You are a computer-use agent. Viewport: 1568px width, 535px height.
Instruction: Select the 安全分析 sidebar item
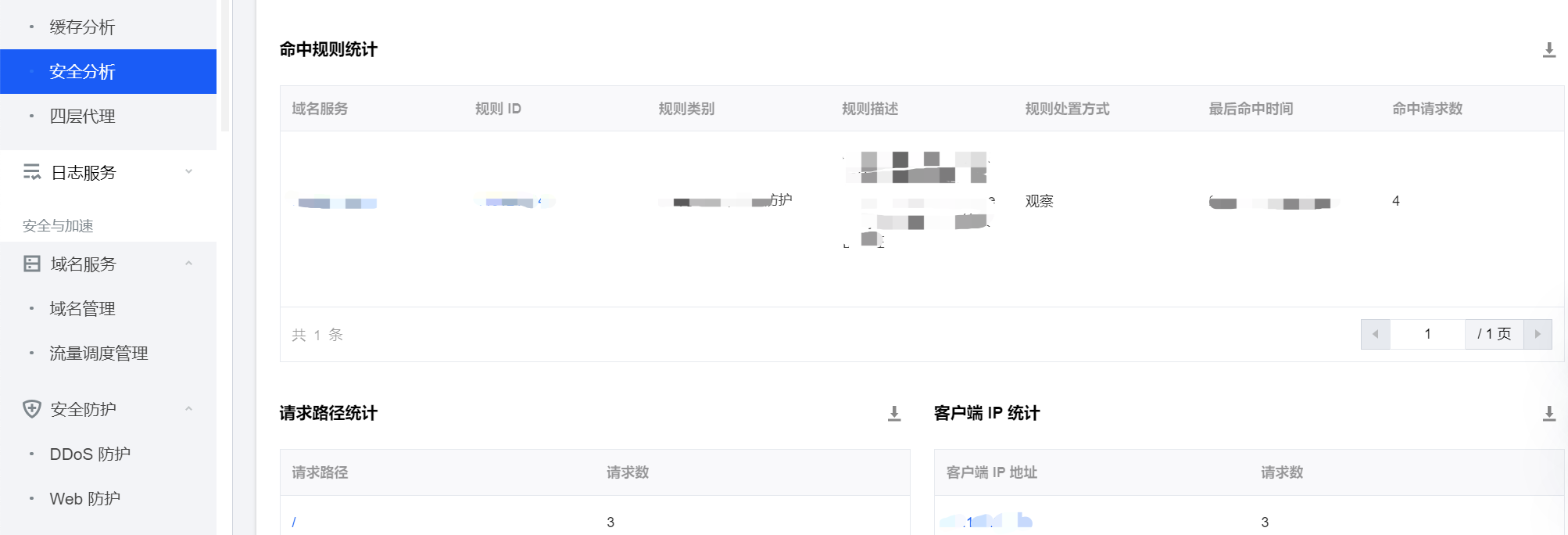[x=108, y=71]
